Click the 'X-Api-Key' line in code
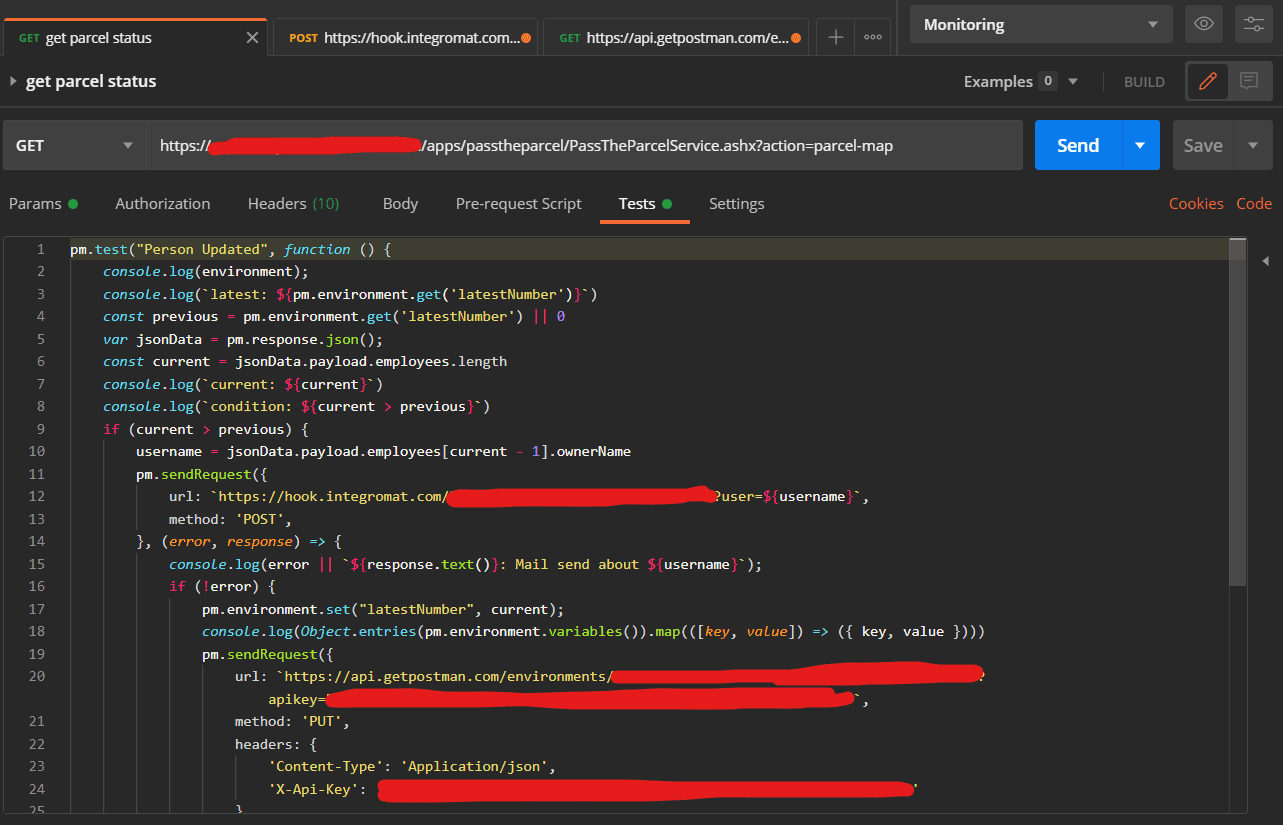 coord(592,789)
